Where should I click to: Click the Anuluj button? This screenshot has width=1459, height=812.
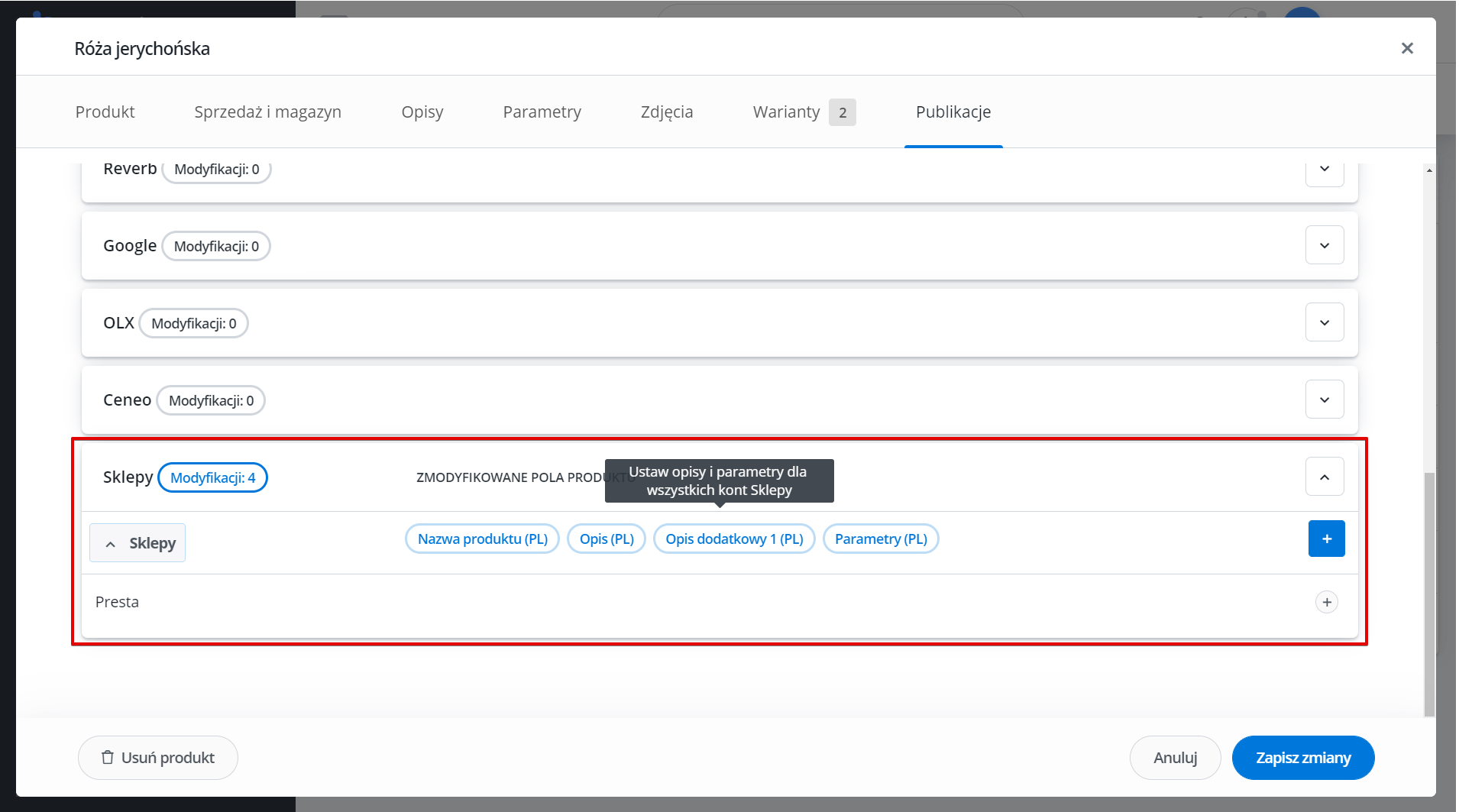point(1175,758)
